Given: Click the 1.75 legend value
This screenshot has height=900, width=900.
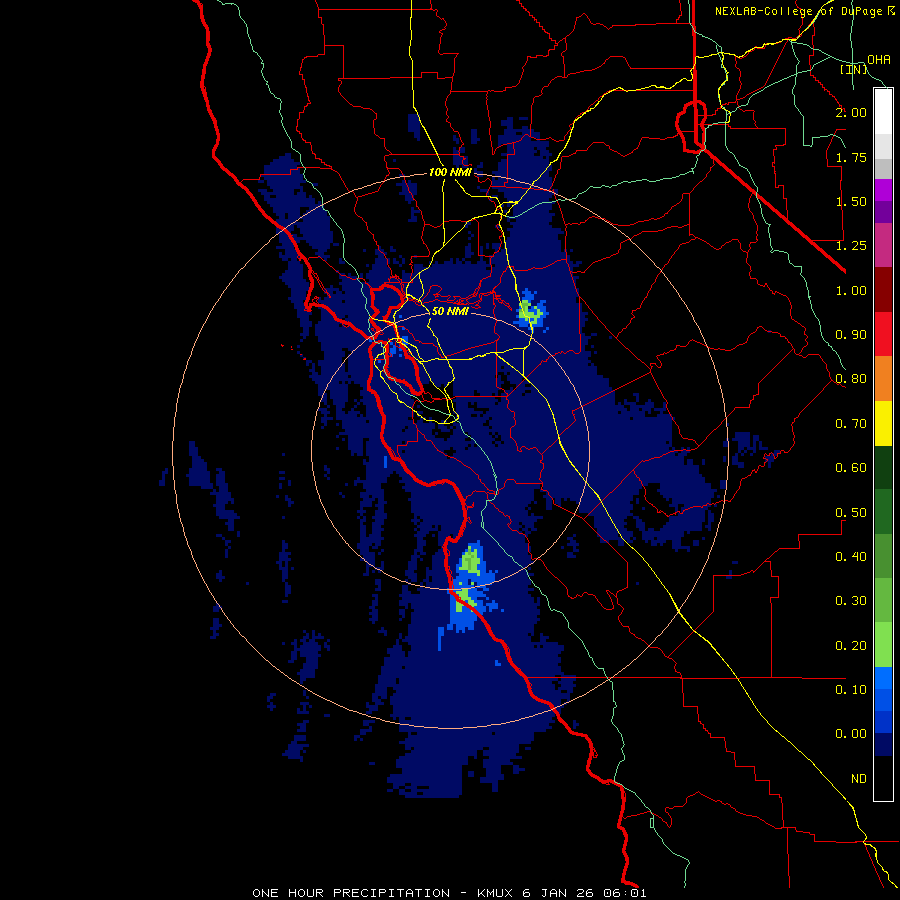Looking at the screenshot, I should tap(851, 157).
